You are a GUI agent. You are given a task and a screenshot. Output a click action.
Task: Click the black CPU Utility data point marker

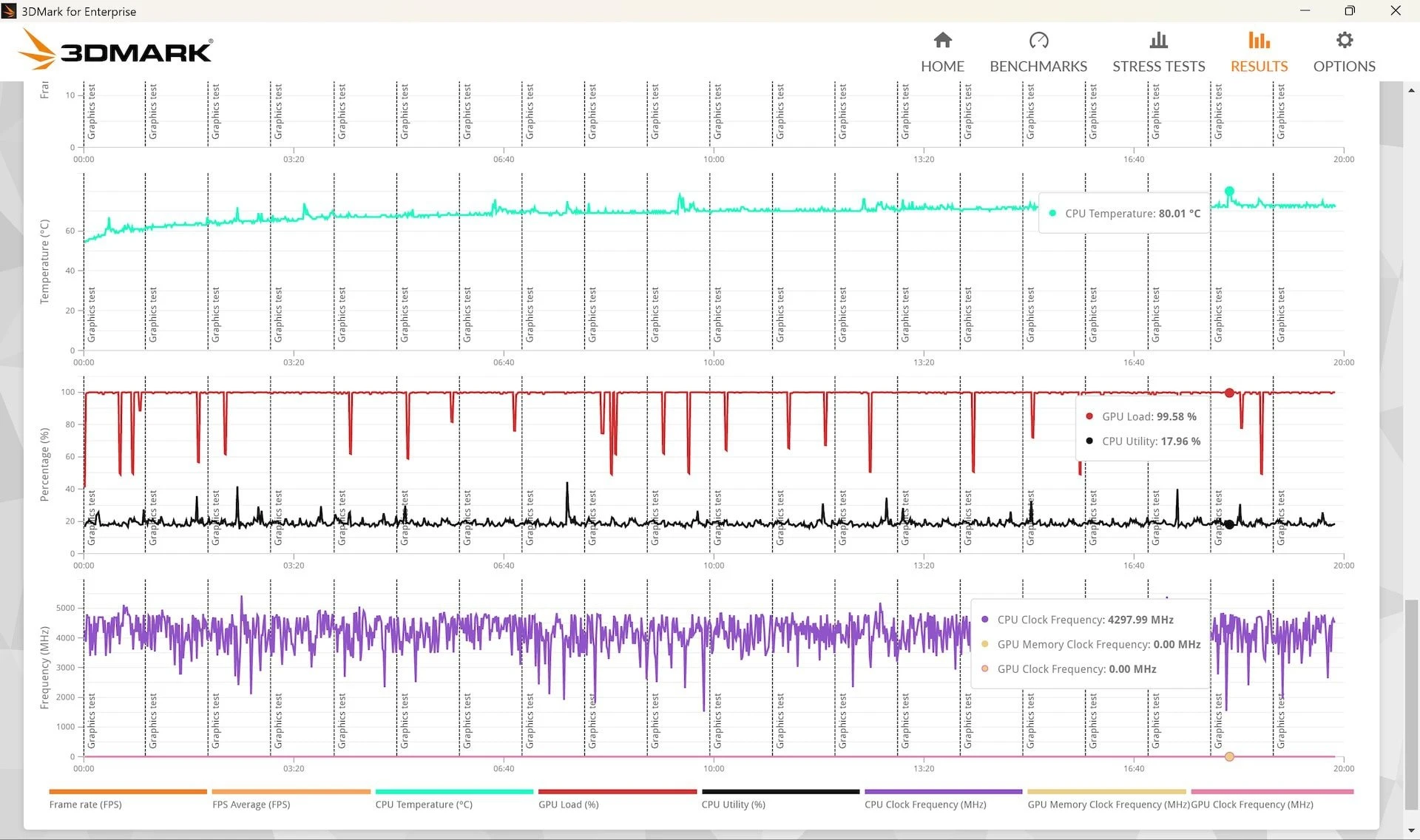pos(1229,524)
